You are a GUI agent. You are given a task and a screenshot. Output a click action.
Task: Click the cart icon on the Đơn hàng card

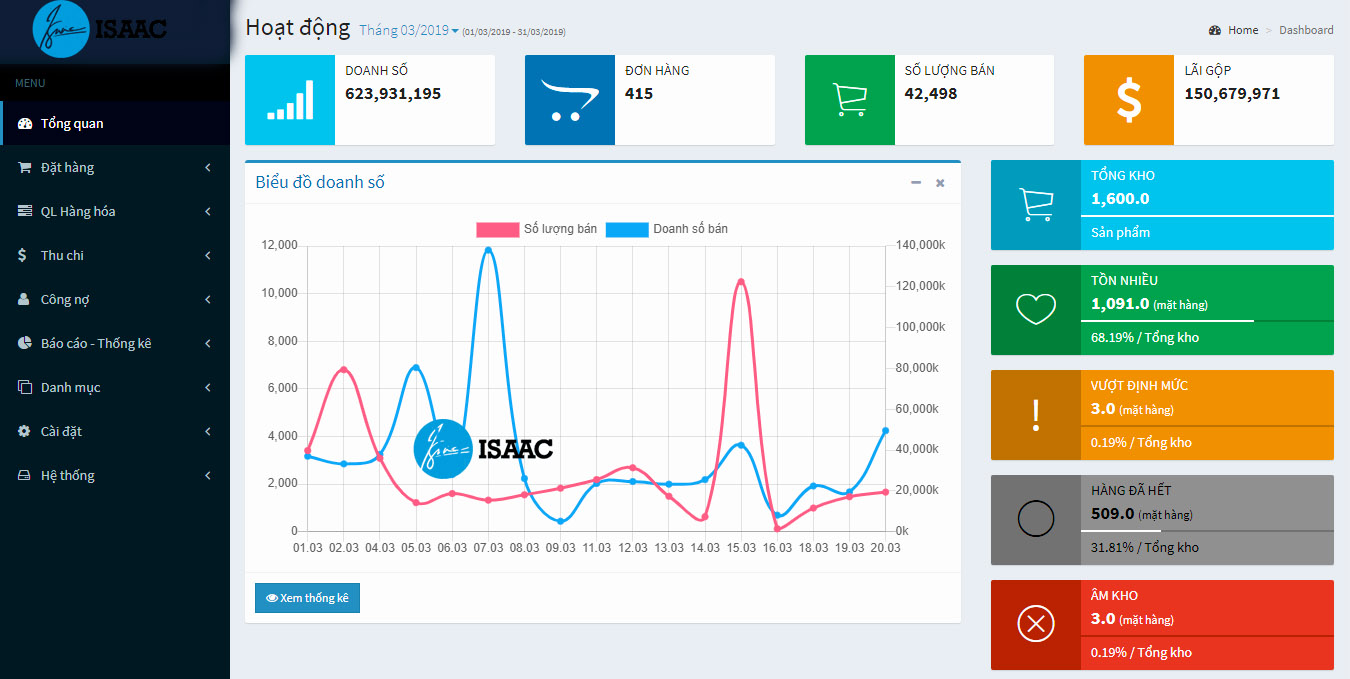(569, 100)
